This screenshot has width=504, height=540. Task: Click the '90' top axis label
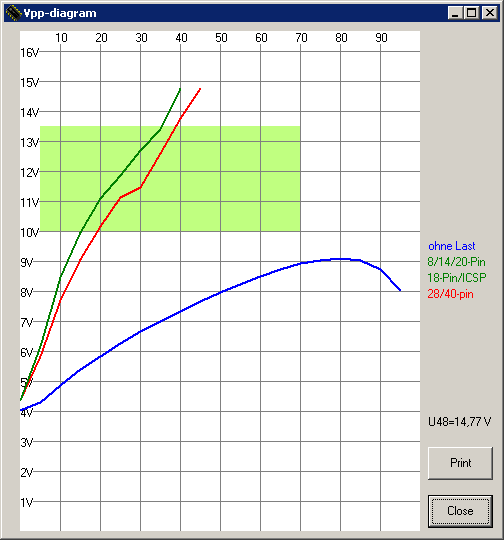pos(381,38)
